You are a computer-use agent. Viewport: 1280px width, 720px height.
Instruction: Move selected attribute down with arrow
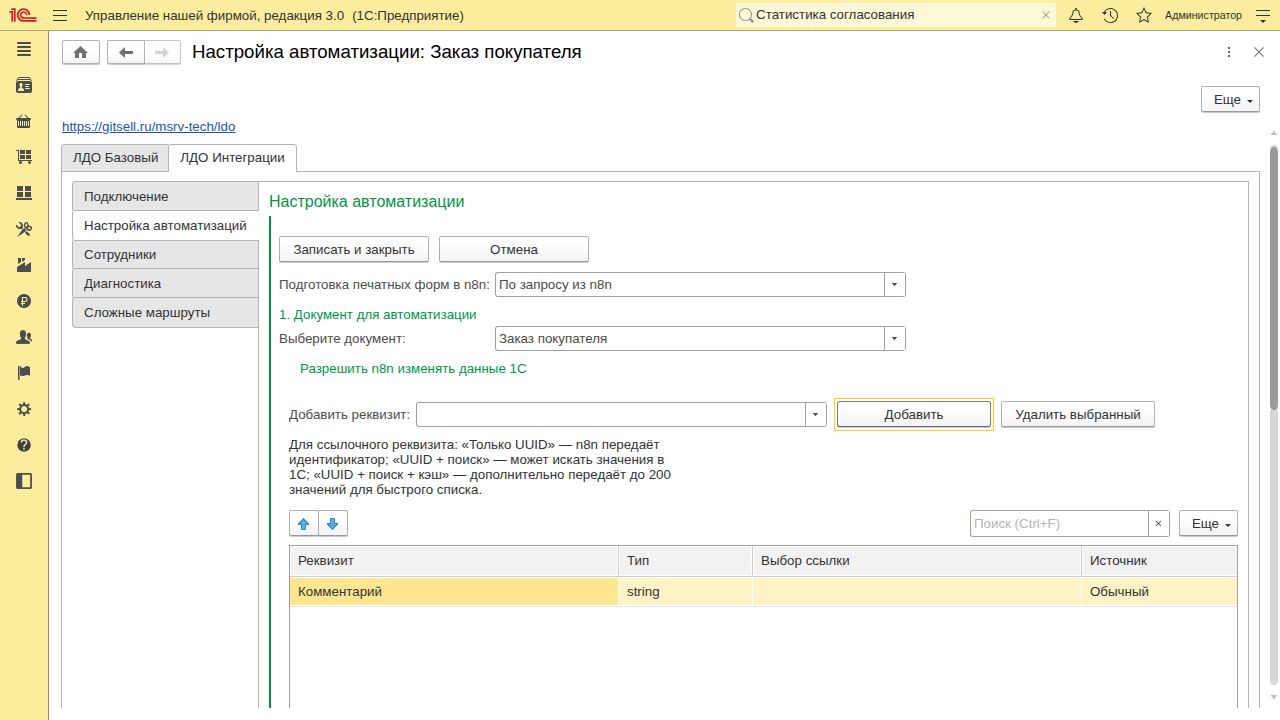click(333, 523)
